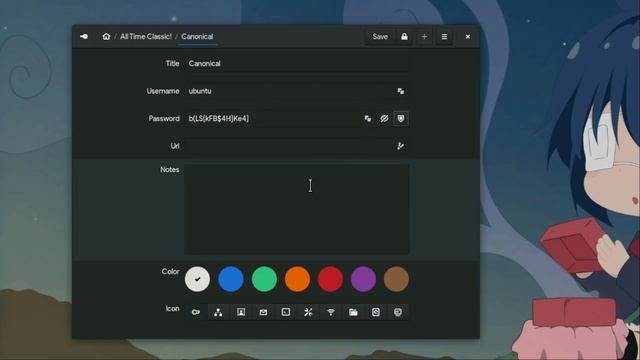Focus the Password field
640x360 pixels.
tap(272, 118)
